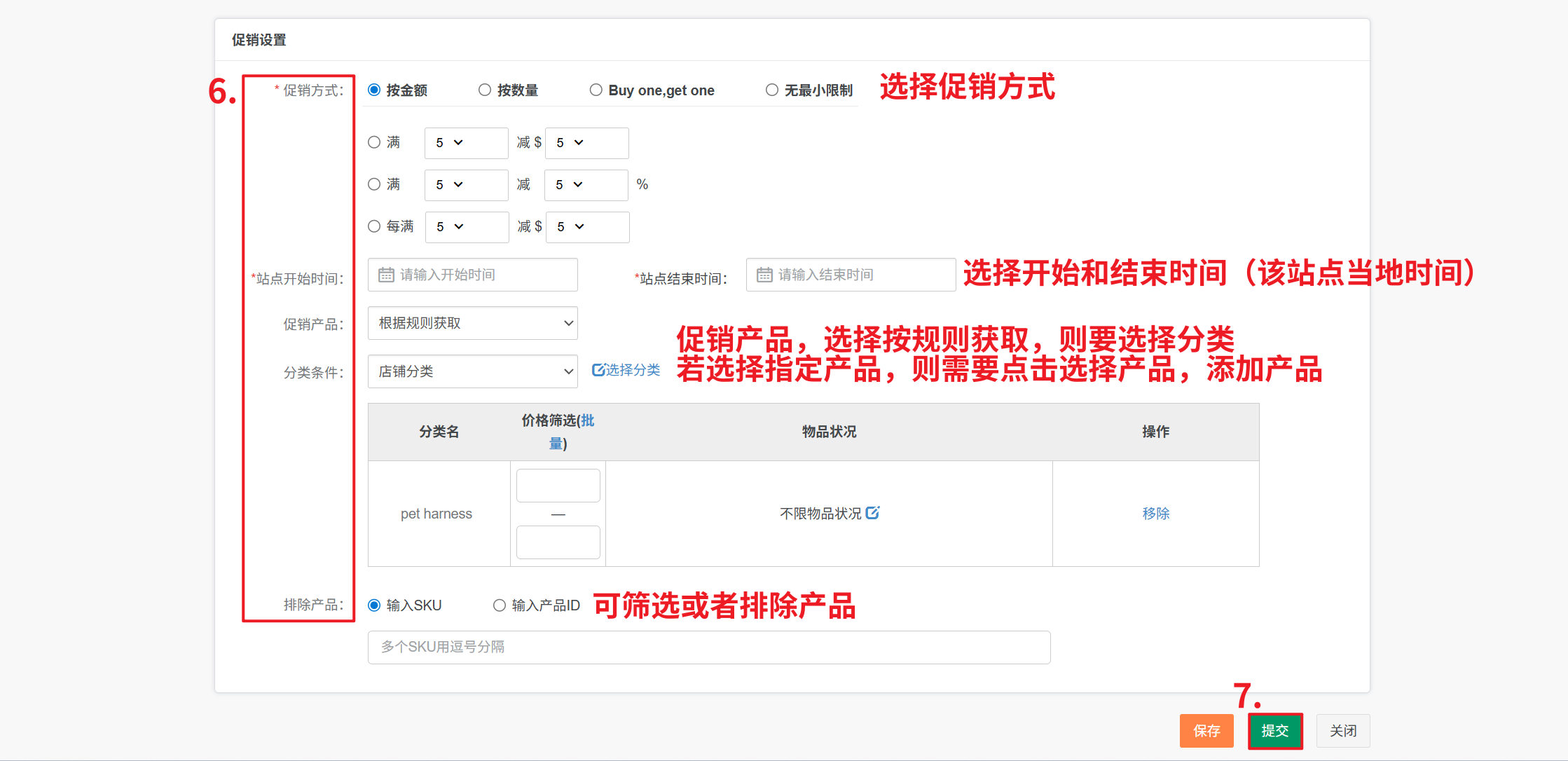Select the 按数量 promotion method
The height and width of the screenshot is (761, 1568).
pos(485,90)
